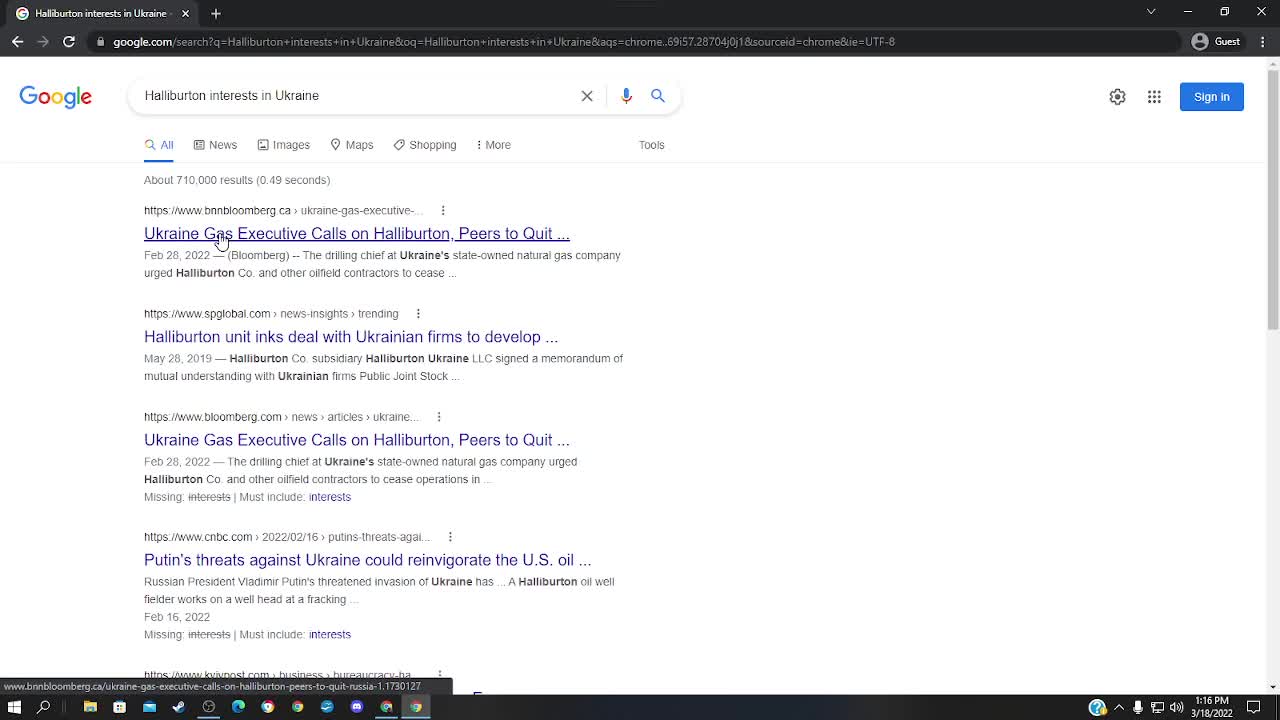Open a new browser tab with plus
This screenshot has height=720, width=1280.
(216, 13)
